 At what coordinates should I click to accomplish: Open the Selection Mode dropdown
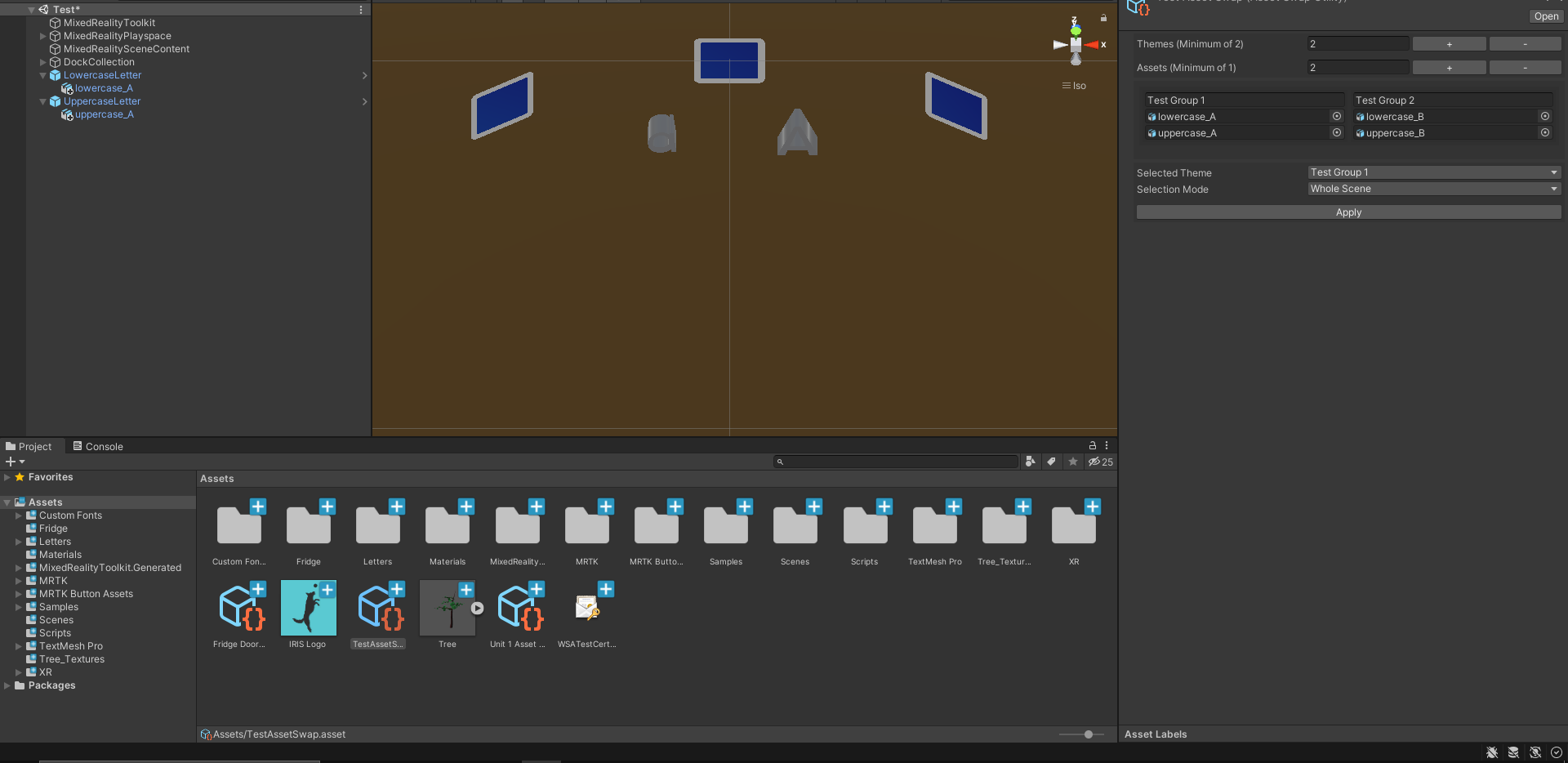pos(1434,189)
